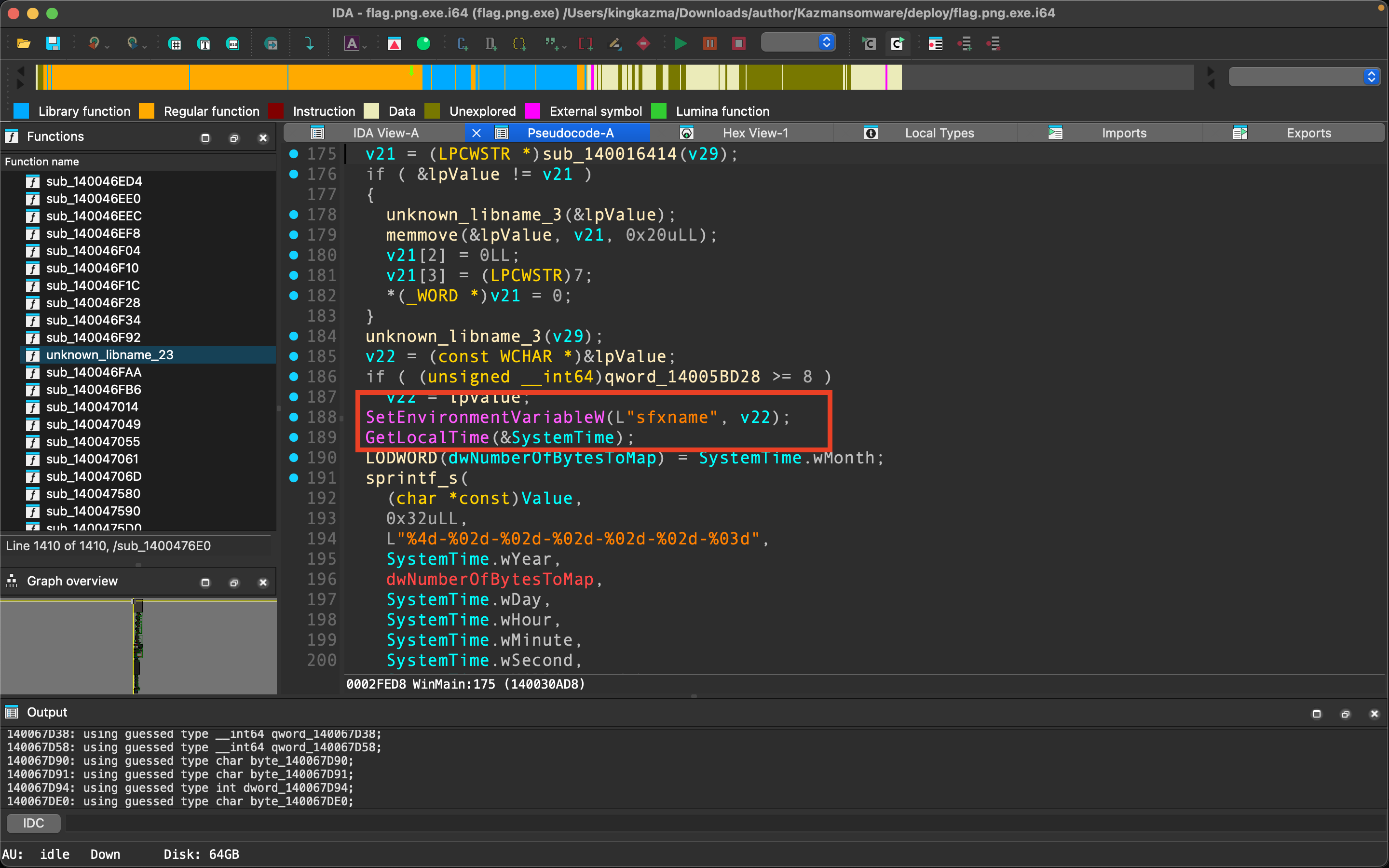This screenshot has width=1389, height=868.
Task: Toggle breakpoint dot on line 191
Action: (294, 477)
